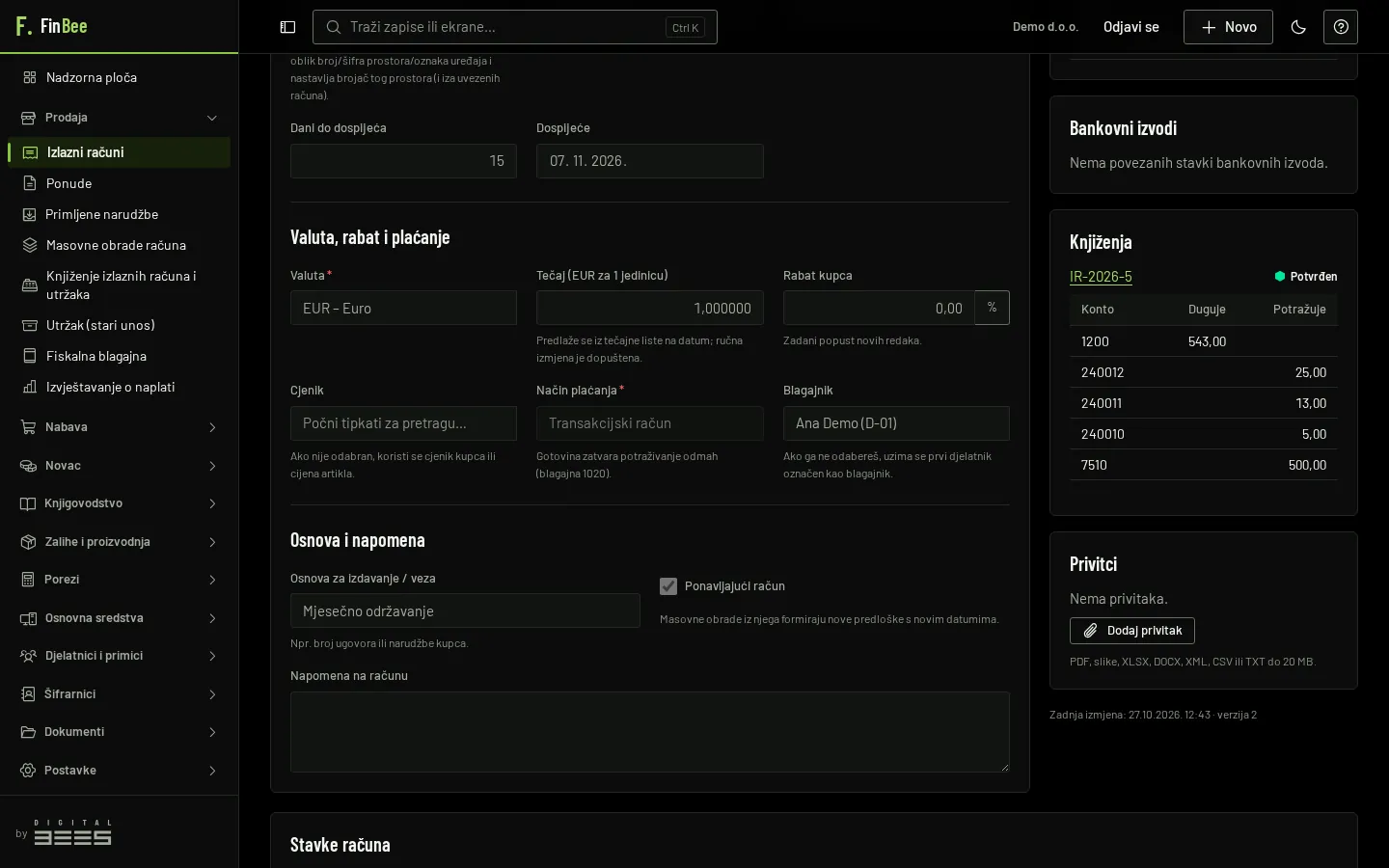Click the paperclip icon in Dodaj privitak

point(1090,631)
